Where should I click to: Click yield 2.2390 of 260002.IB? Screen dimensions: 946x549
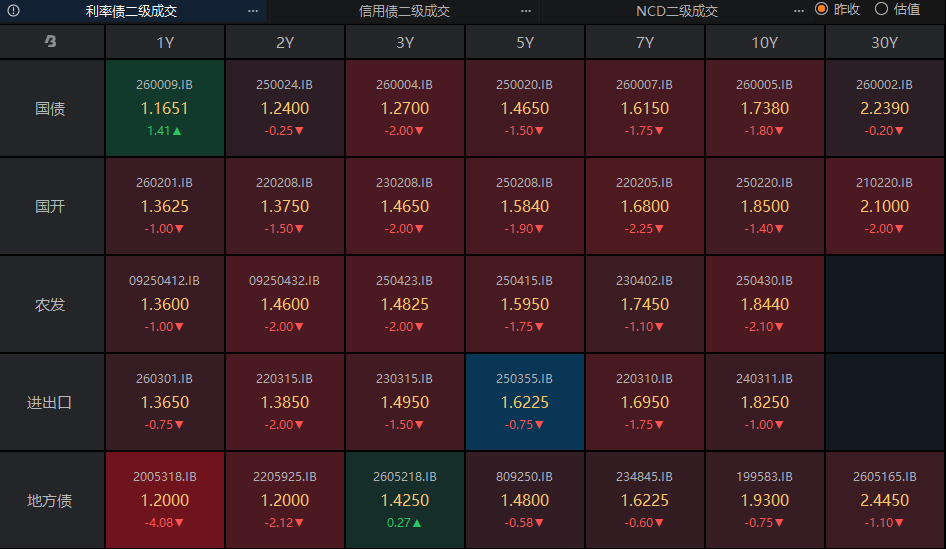click(884, 109)
